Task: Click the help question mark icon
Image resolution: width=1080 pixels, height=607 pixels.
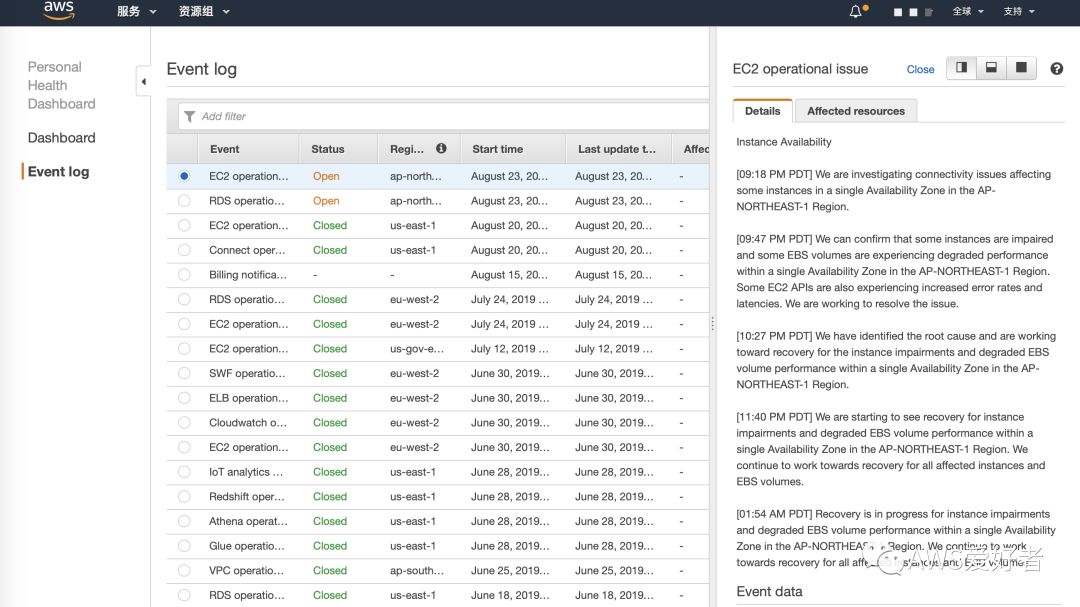Action: 1057,69
